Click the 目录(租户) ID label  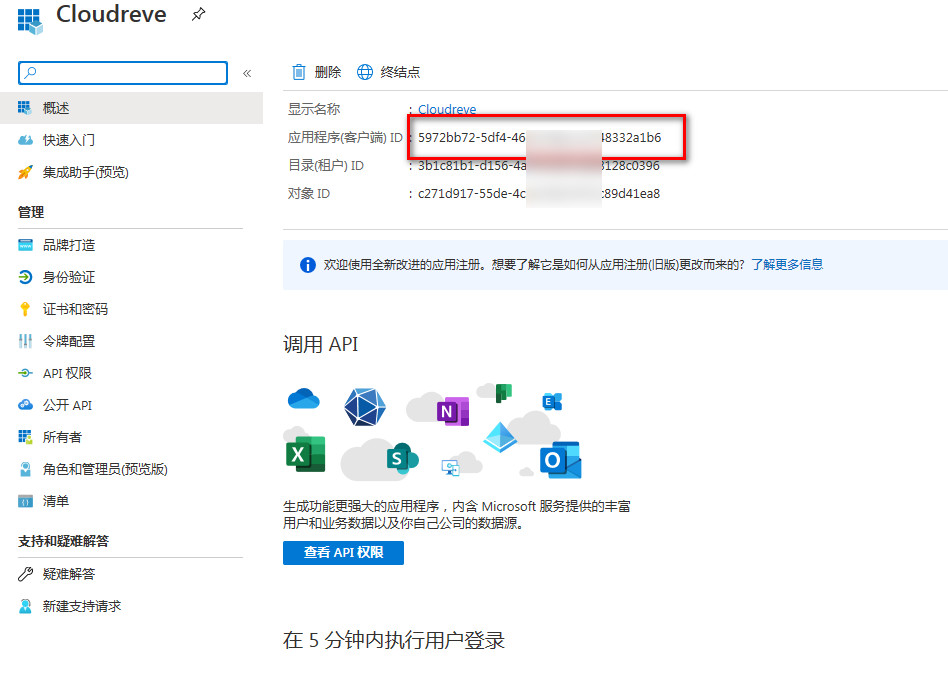[326, 165]
